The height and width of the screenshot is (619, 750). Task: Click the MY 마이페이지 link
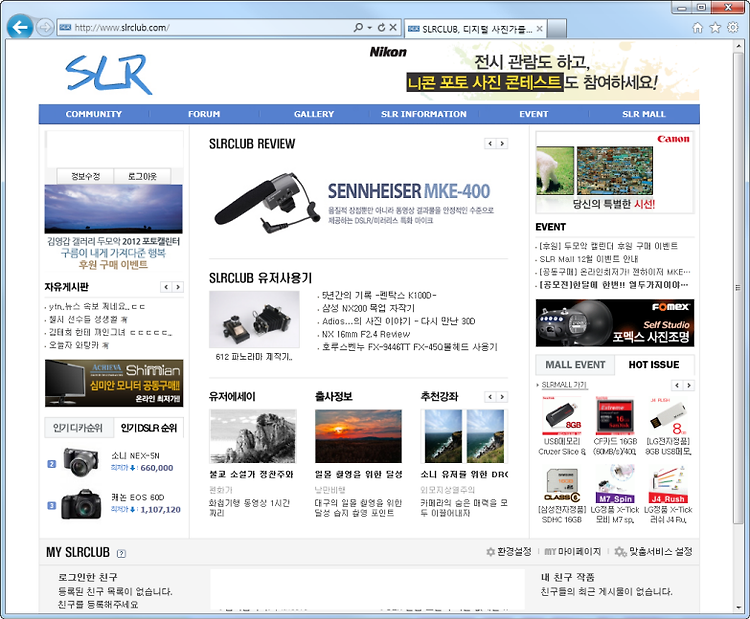point(573,552)
